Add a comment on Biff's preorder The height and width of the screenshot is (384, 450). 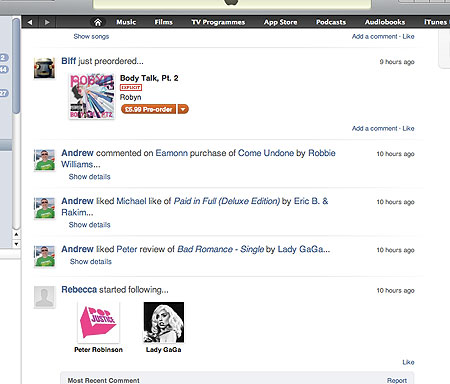[374, 128]
